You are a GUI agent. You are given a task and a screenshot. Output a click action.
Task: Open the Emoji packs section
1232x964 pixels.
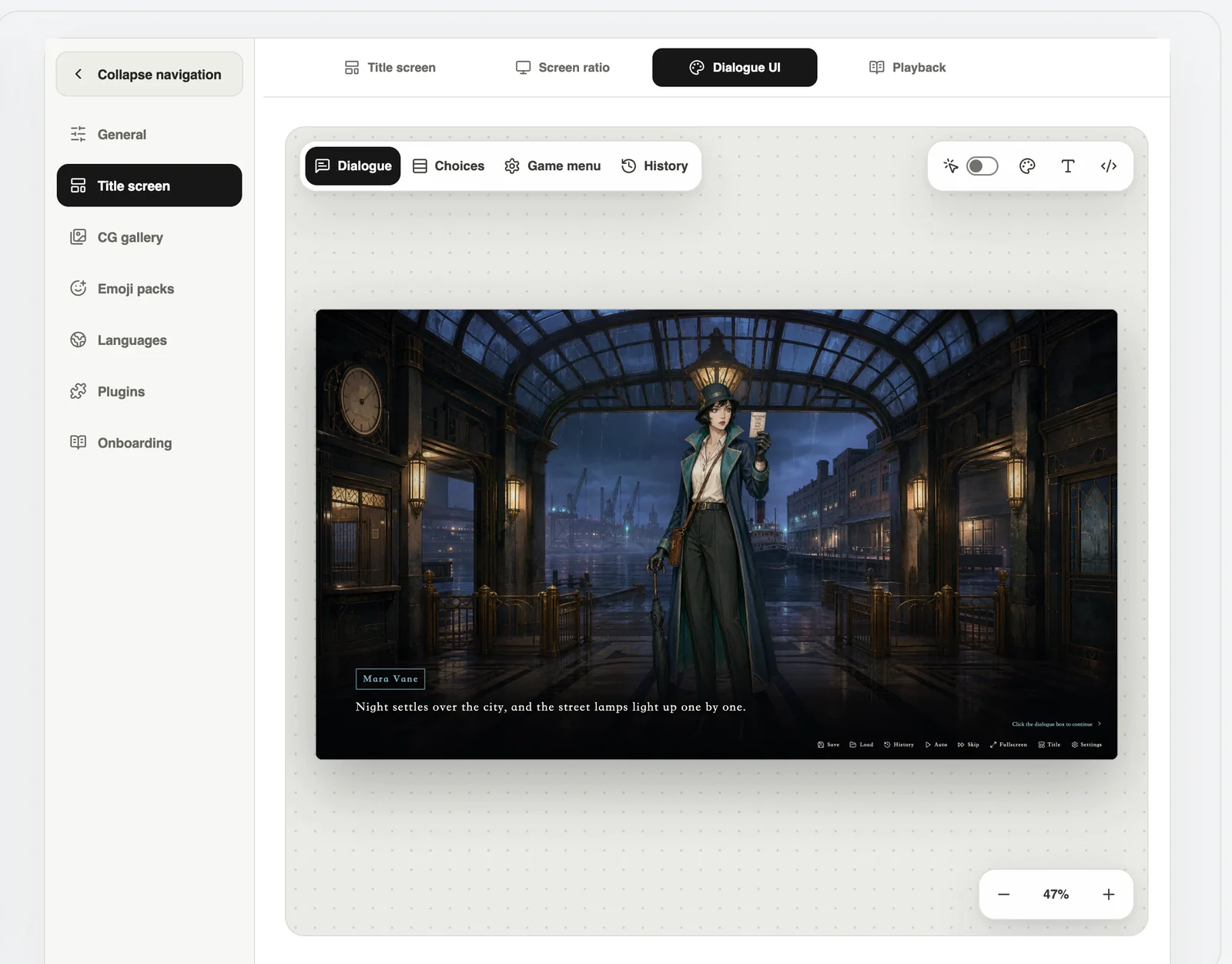coord(149,289)
